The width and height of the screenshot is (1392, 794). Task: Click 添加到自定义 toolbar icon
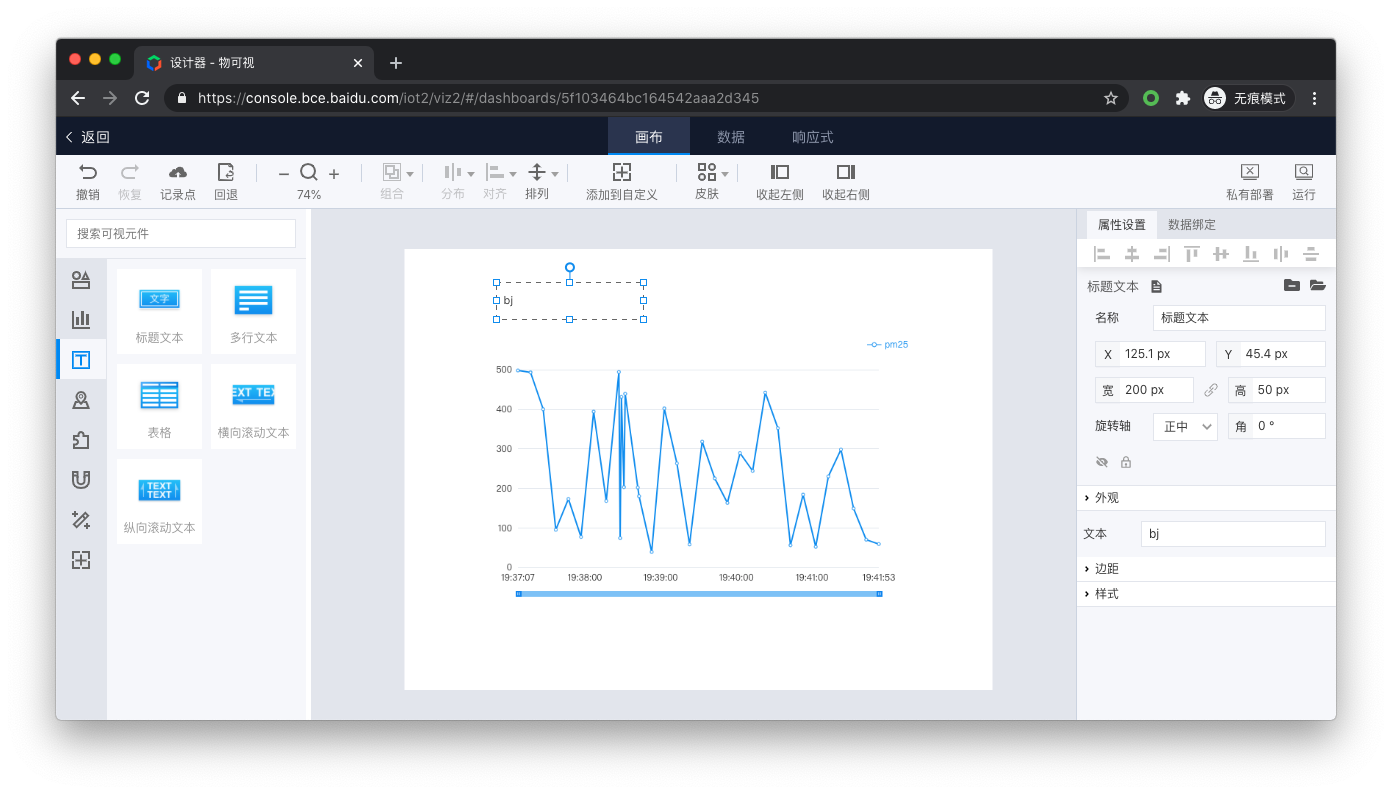click(622, 172)
